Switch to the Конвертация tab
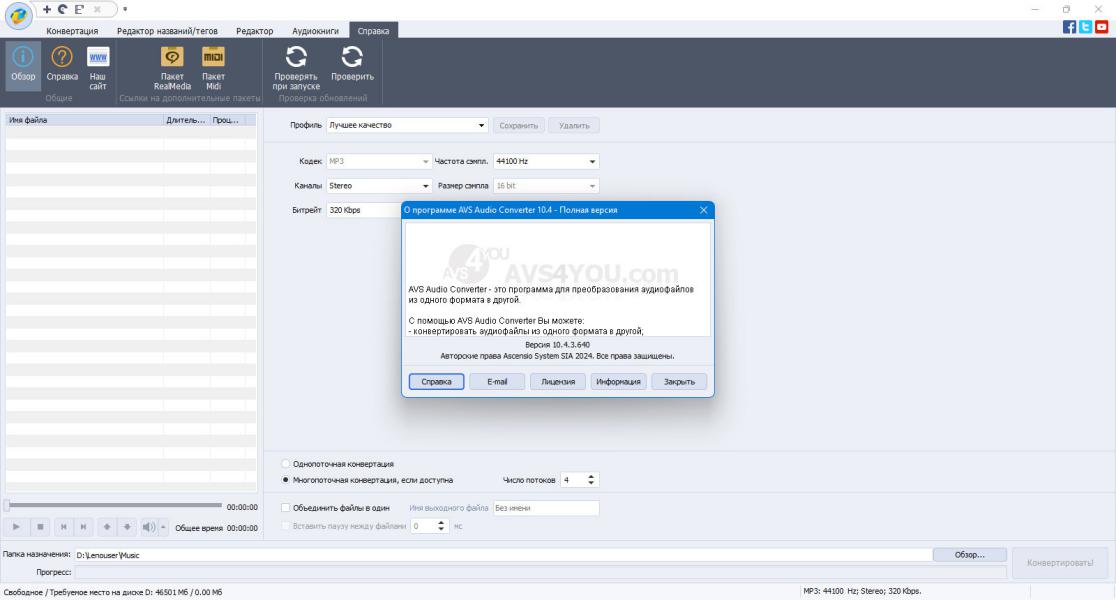This screenshot has height=600, width=1116. tap(72, 31)
